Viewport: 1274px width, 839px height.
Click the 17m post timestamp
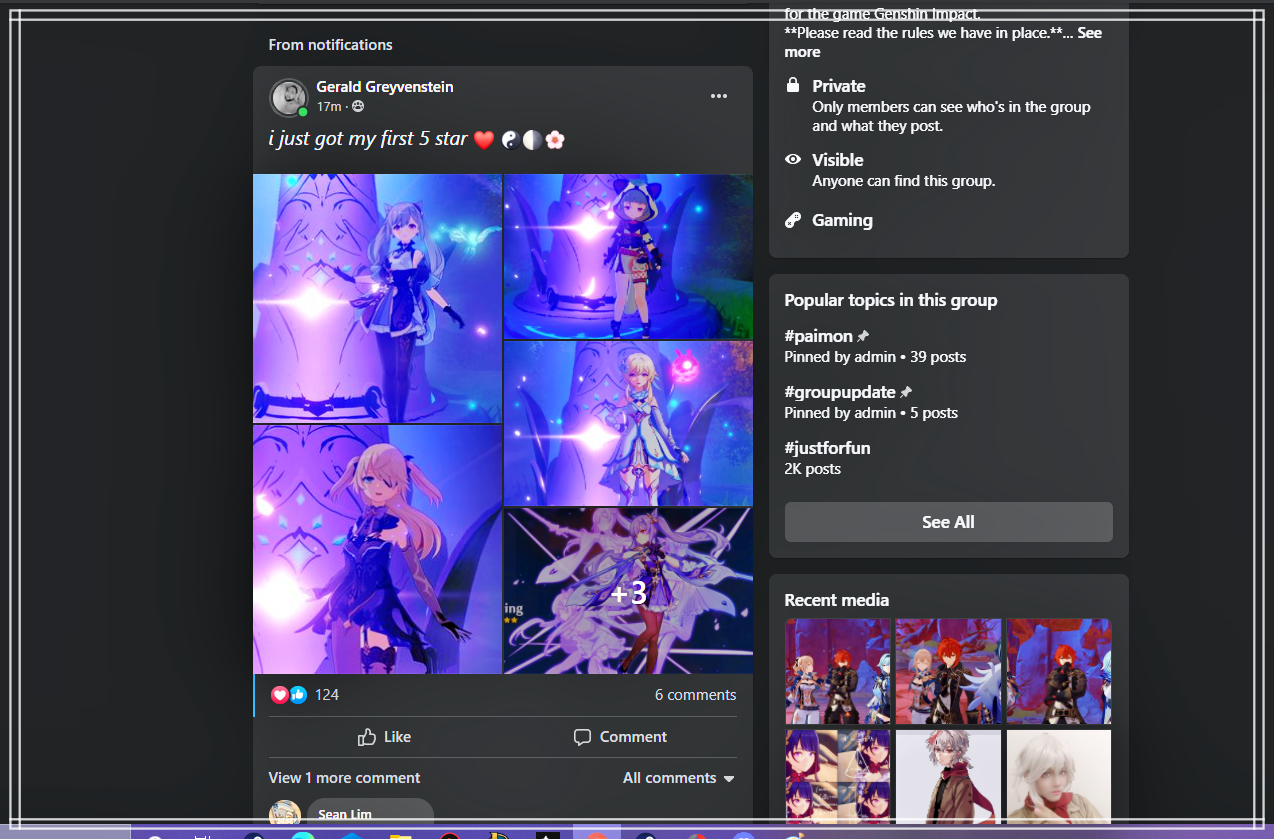click(329, 107)
